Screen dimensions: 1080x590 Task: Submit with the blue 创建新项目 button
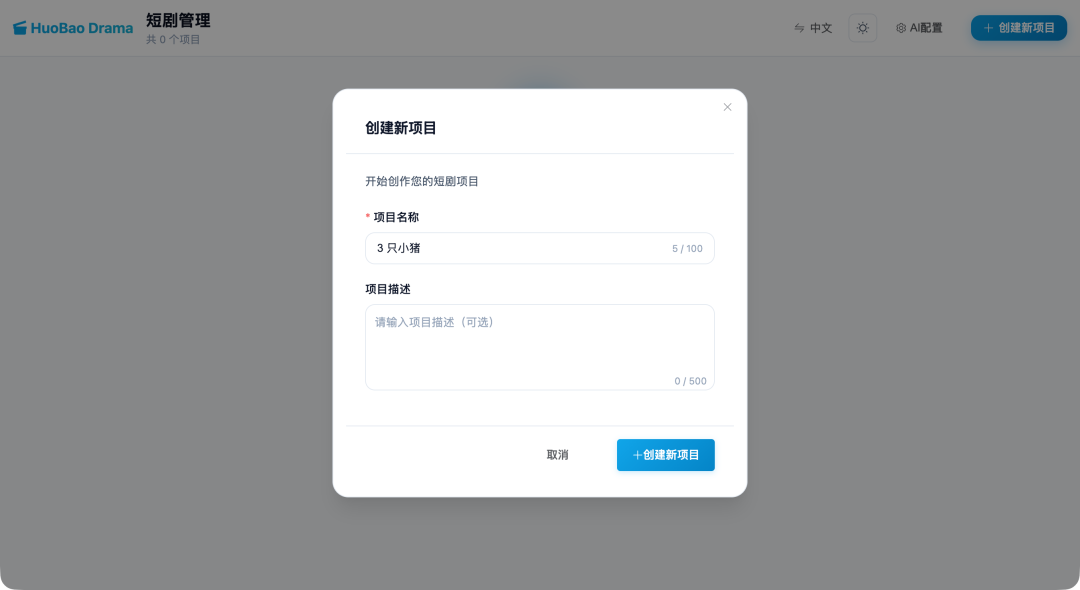[665, 455]
